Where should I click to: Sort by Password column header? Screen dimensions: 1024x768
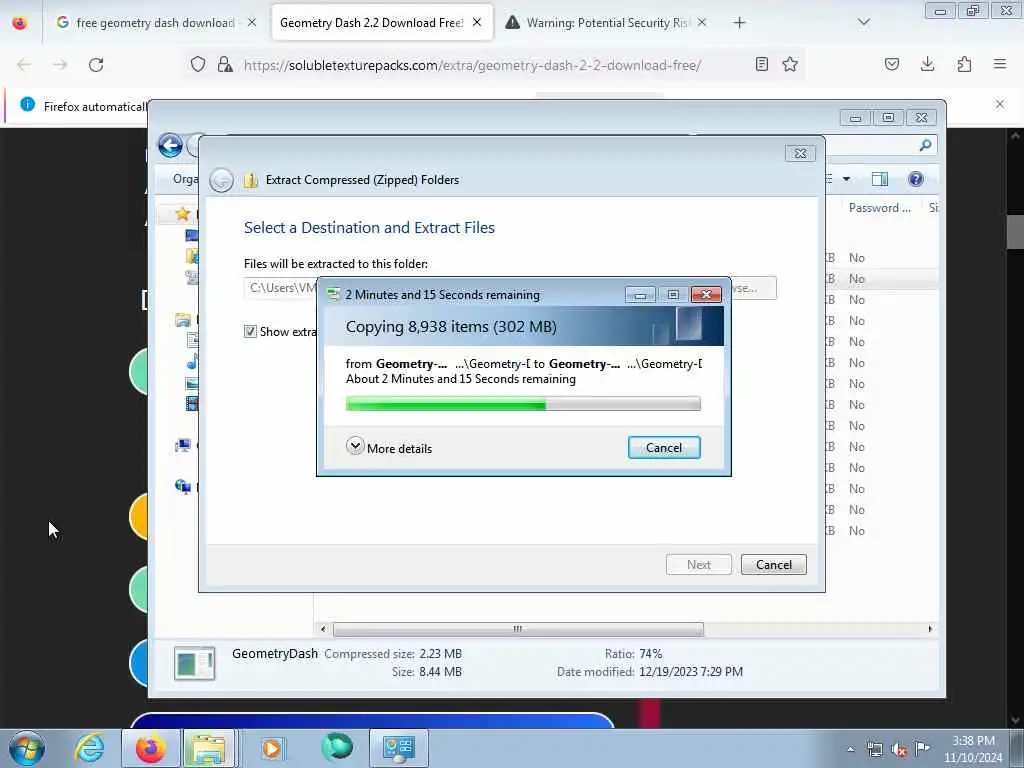click(x=879, y=208)
